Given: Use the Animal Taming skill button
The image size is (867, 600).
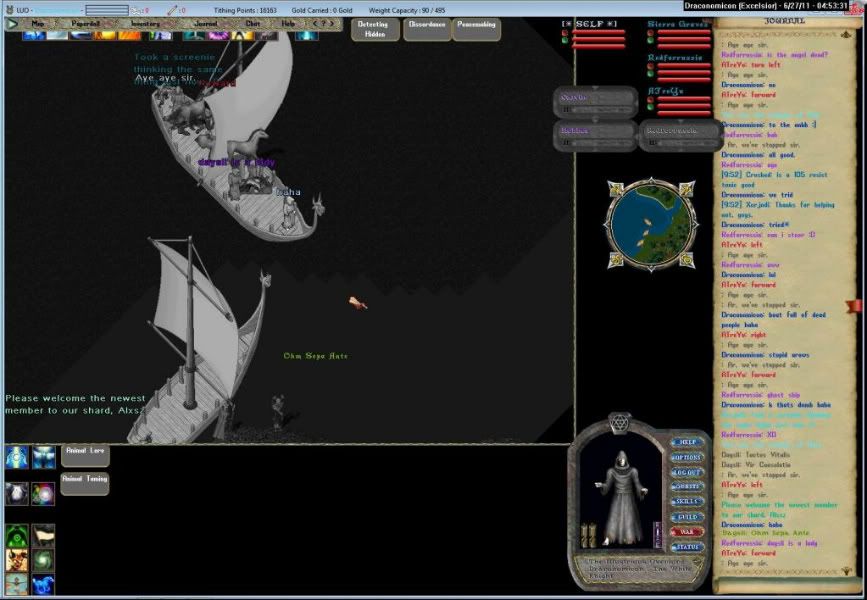Looking at the screenshot, I should click(x=85, y=484).
